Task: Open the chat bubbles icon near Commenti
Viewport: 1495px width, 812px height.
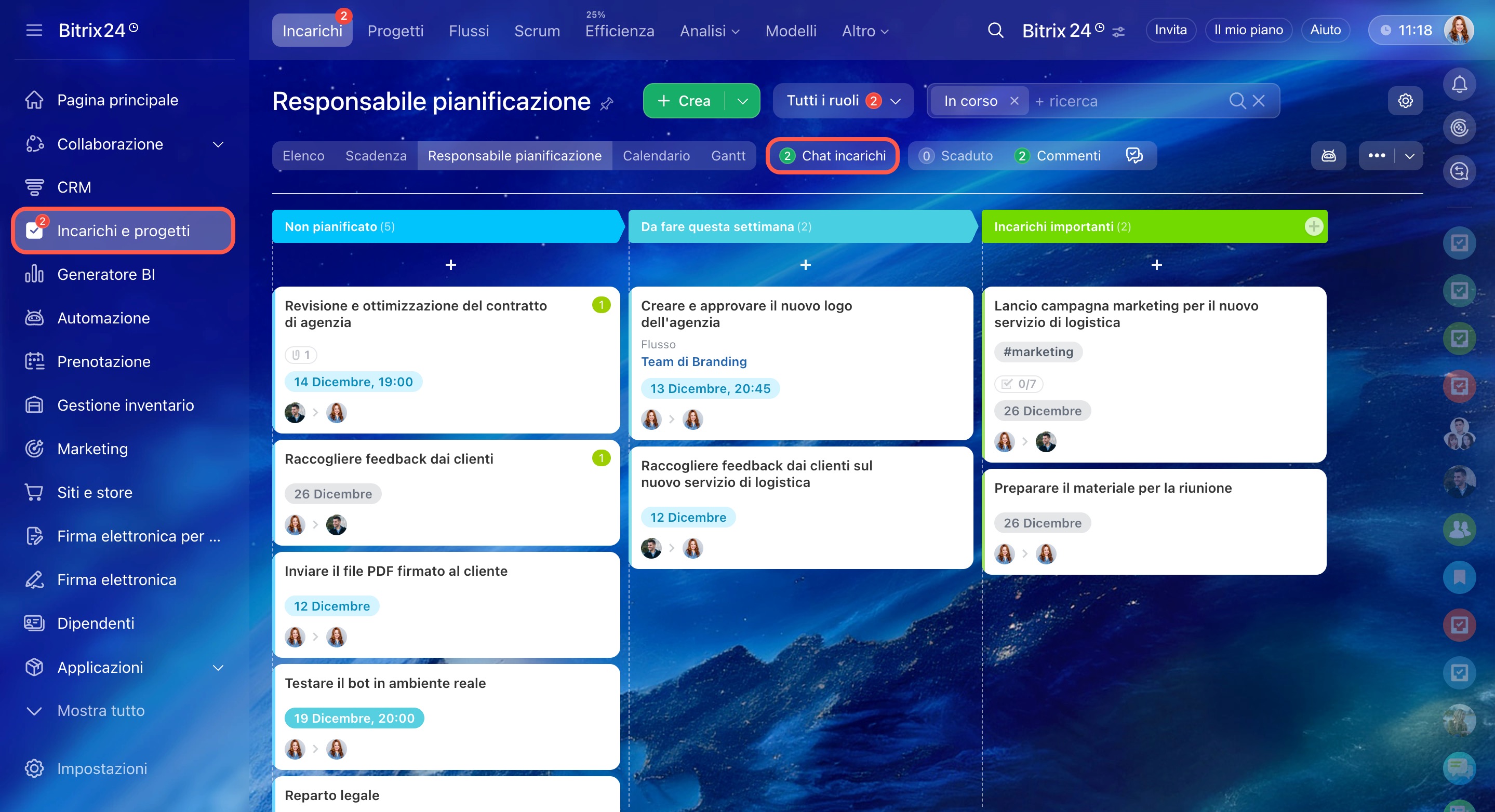Action: tap(1133, 155)
